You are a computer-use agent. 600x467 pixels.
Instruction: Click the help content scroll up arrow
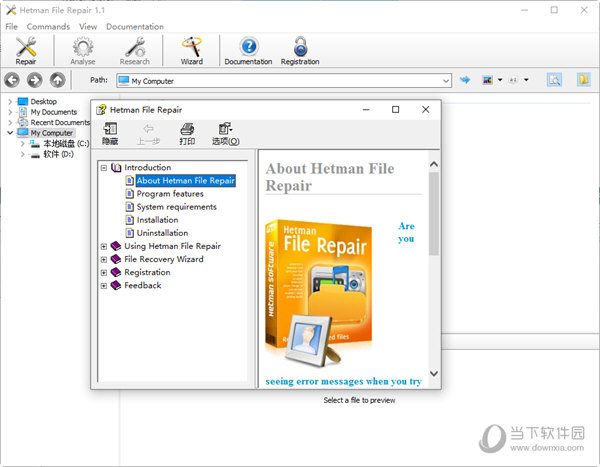(434, 164)
